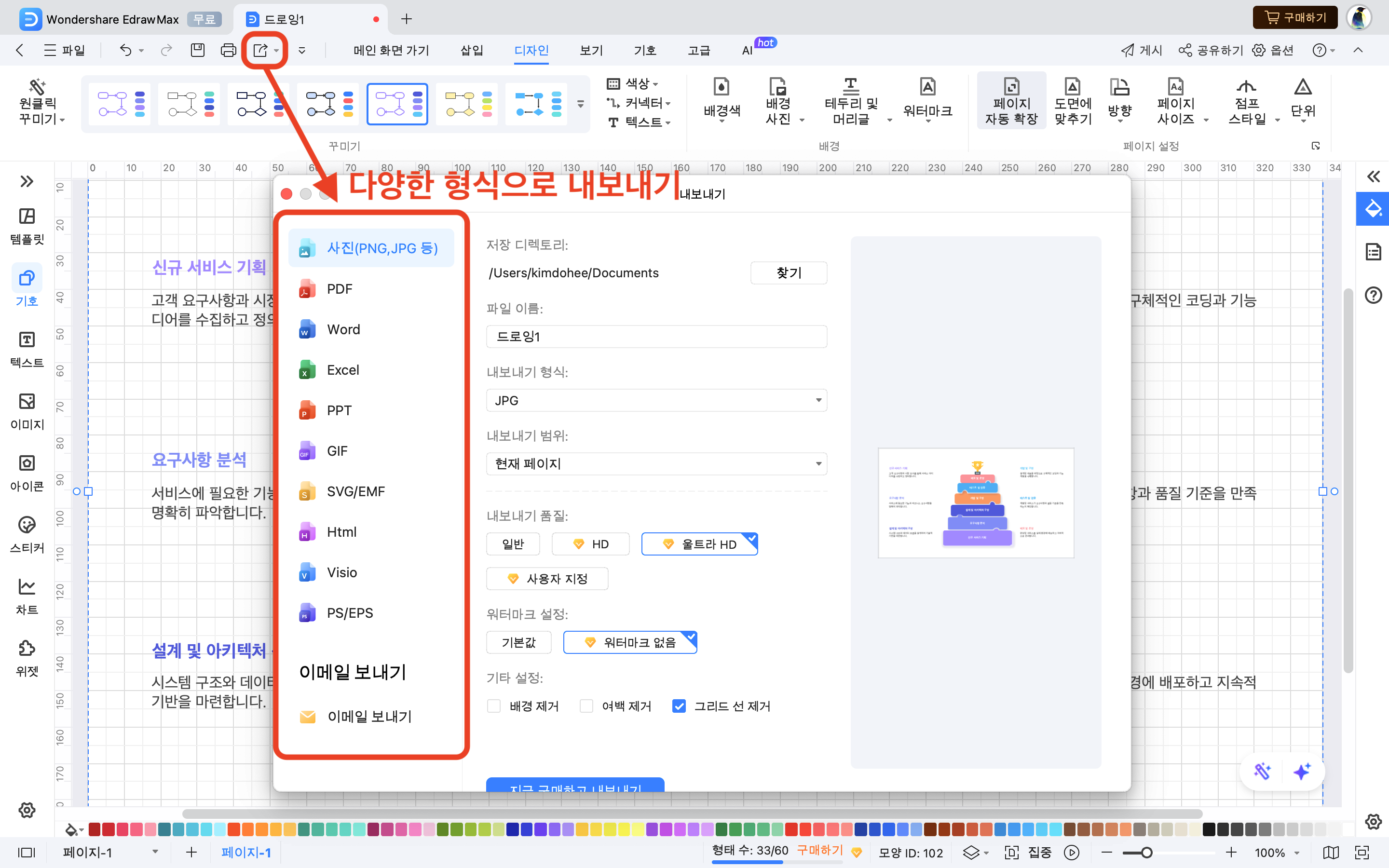Enable the 여백 제거 checkbox

pos(586,706)
